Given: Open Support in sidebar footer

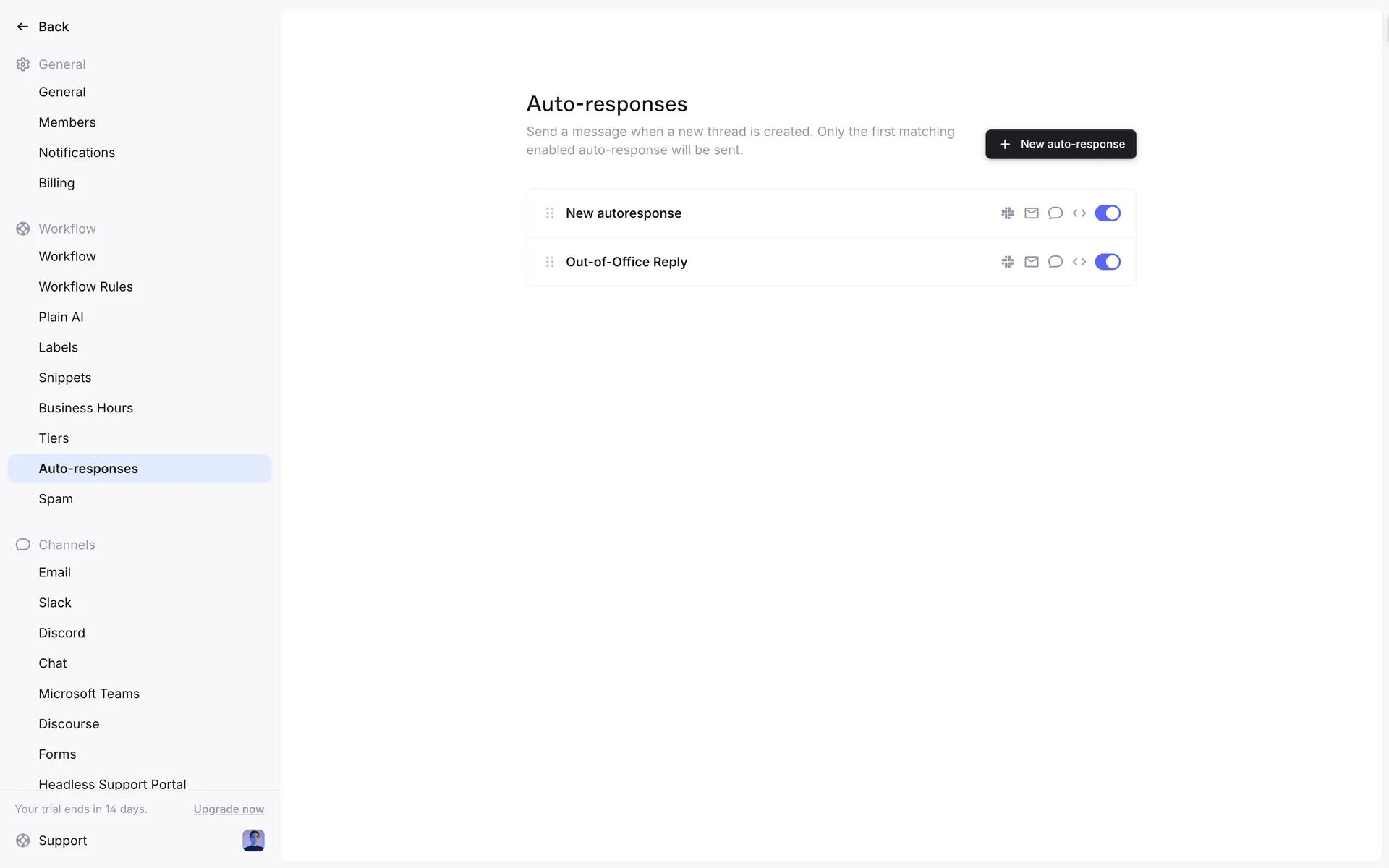Looking at the screenshot, I should [62, 841].
